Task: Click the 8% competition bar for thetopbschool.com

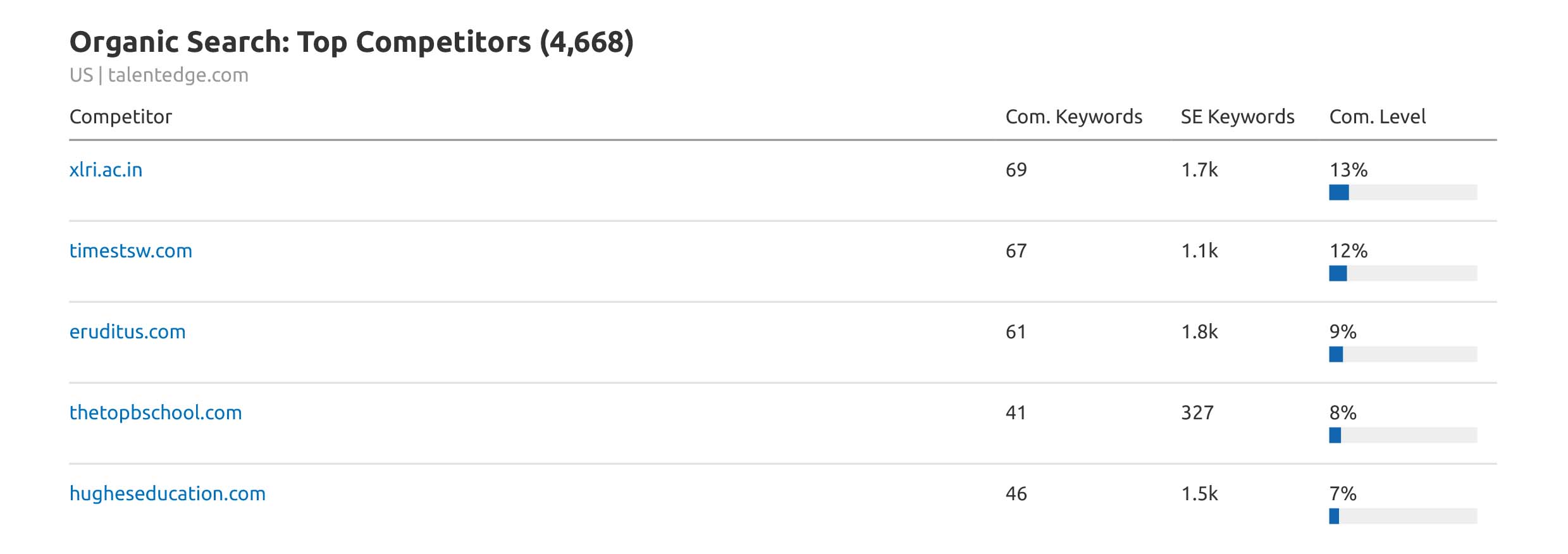Action: point(1402,435)
